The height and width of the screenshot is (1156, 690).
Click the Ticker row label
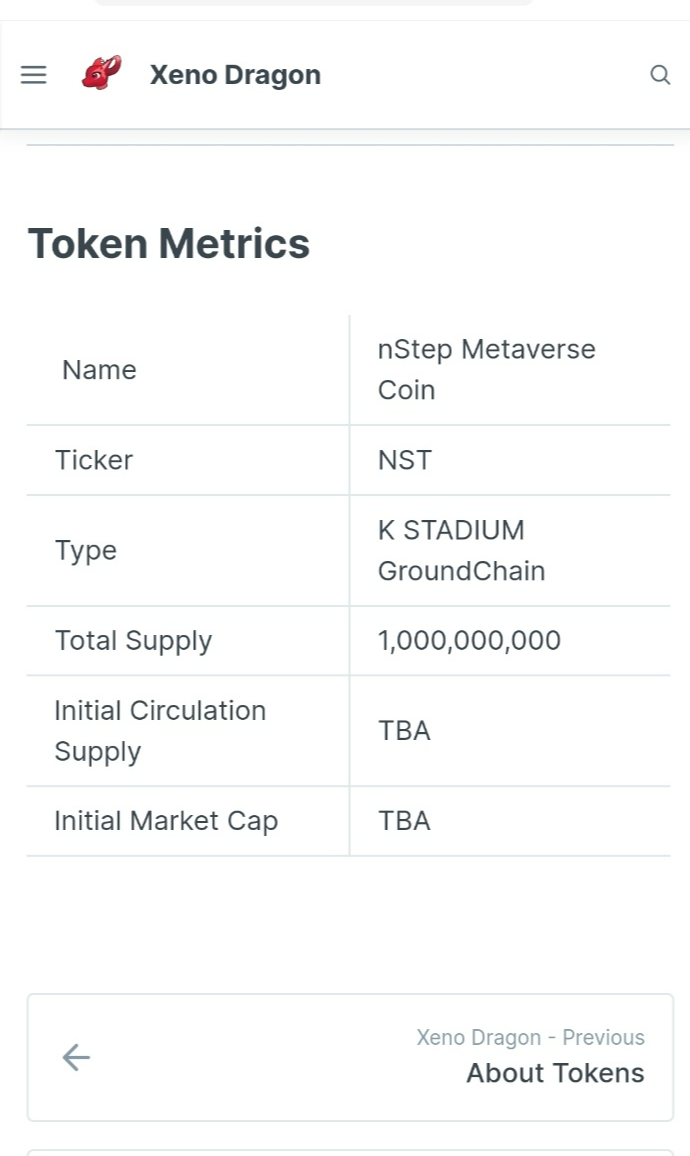[x=94, y=460]
